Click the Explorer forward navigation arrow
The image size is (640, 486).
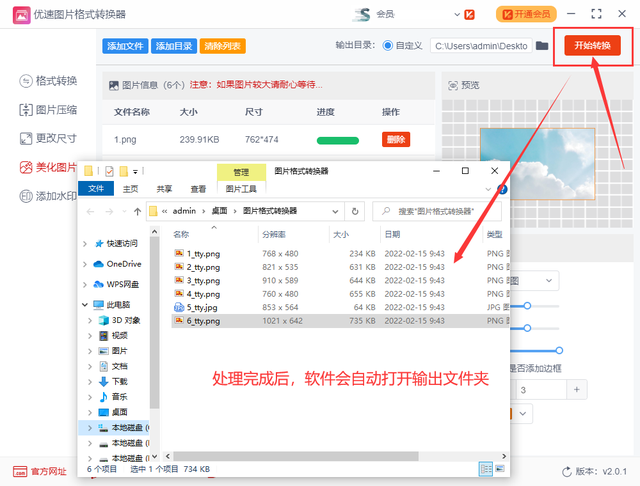point(109,211)
